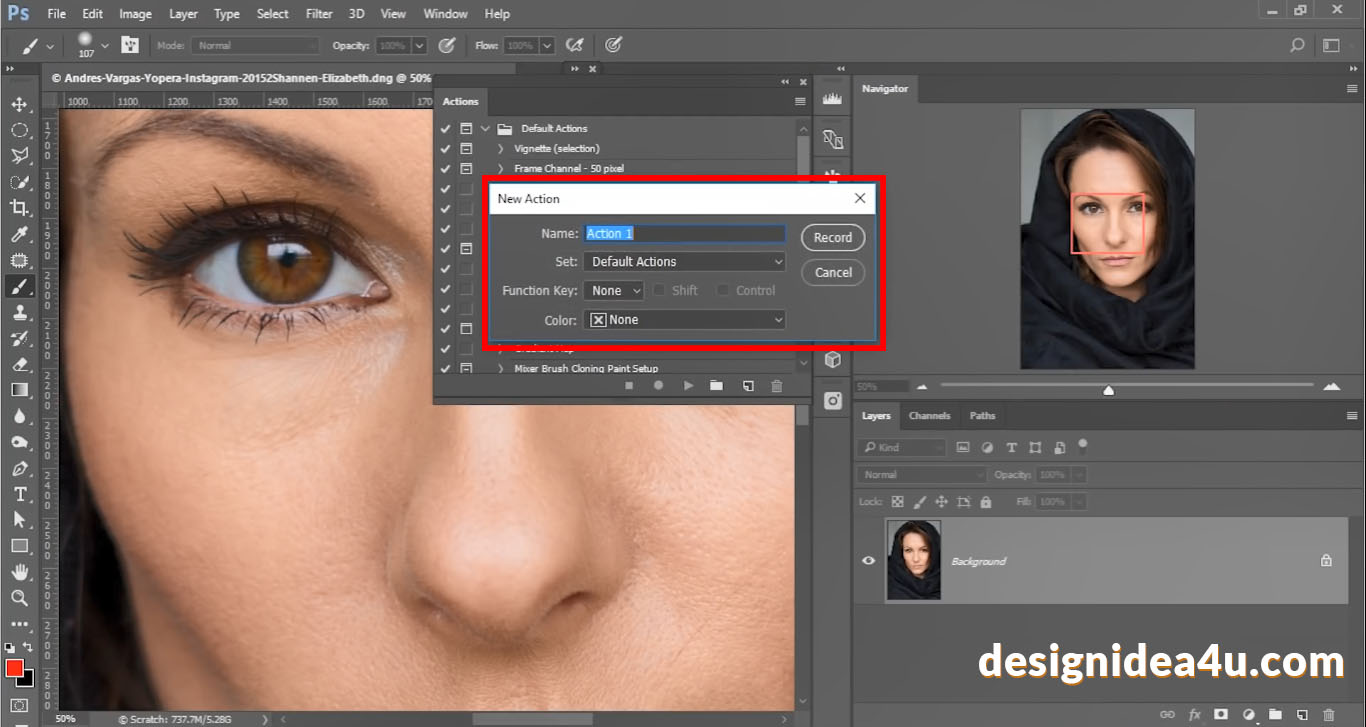Click the red foreground color swatch
This screenshot has height=727, width=1366.
(x=14, y=668)
